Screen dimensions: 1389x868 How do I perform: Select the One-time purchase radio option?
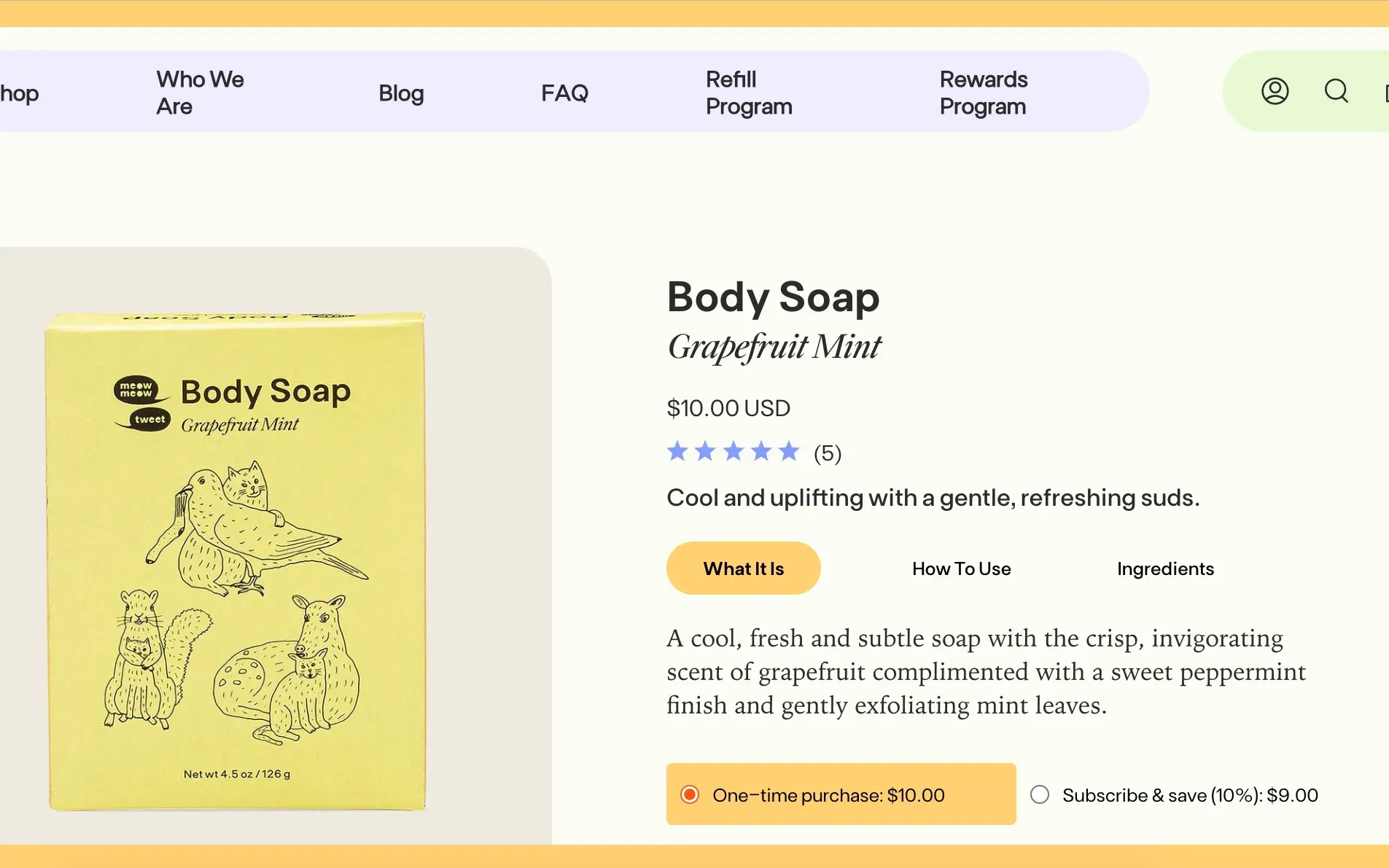[690, 794]
